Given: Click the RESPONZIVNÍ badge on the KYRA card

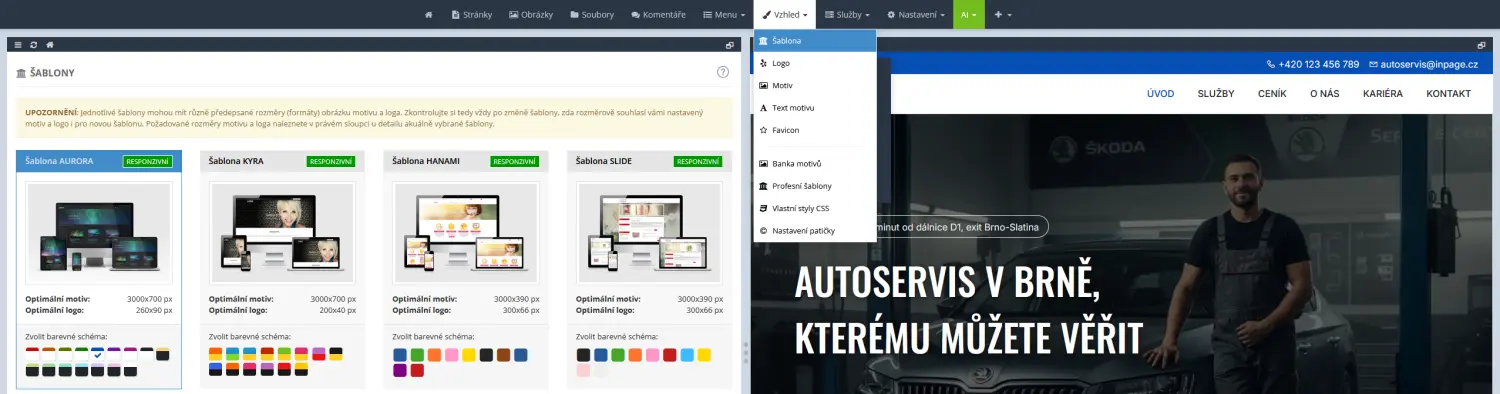Looking at the screenshot, I should pyautogui.click(x=331, y=161).
